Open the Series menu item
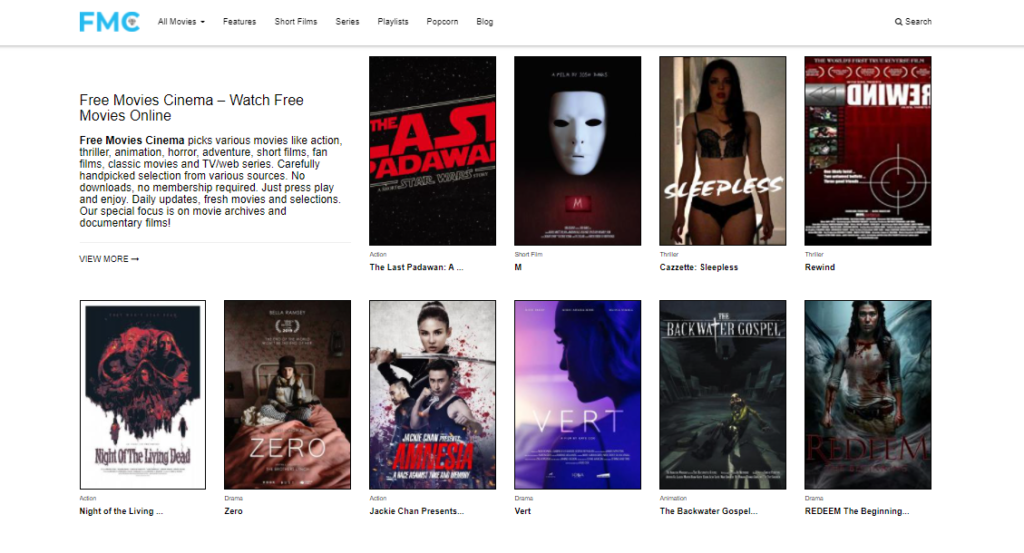This screenshot has height=553, width=1024. (347, 22)
